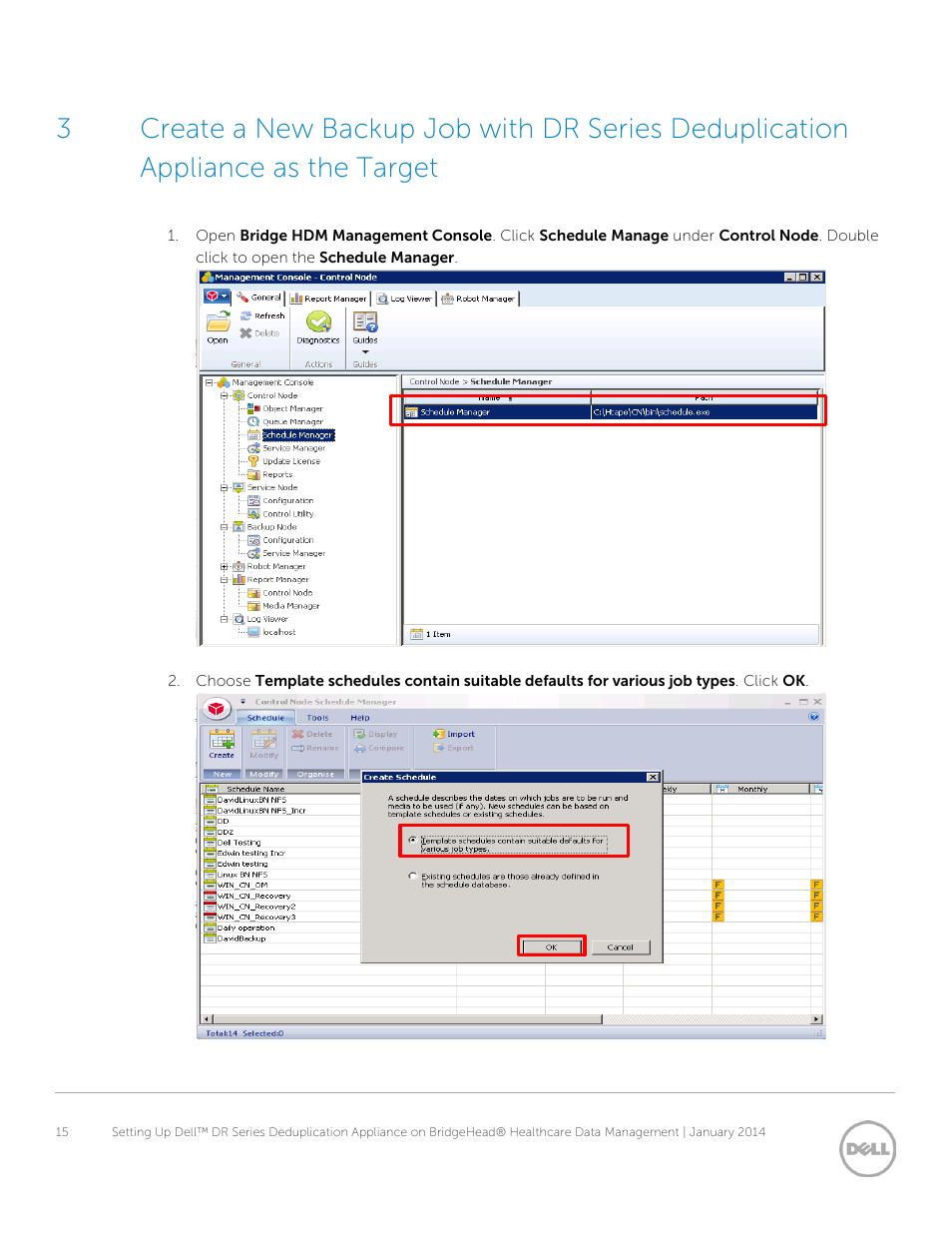Screen dimensions: 952x1233
Task: Open the Guides icon in the ribbon
Action: pos(365,321)
